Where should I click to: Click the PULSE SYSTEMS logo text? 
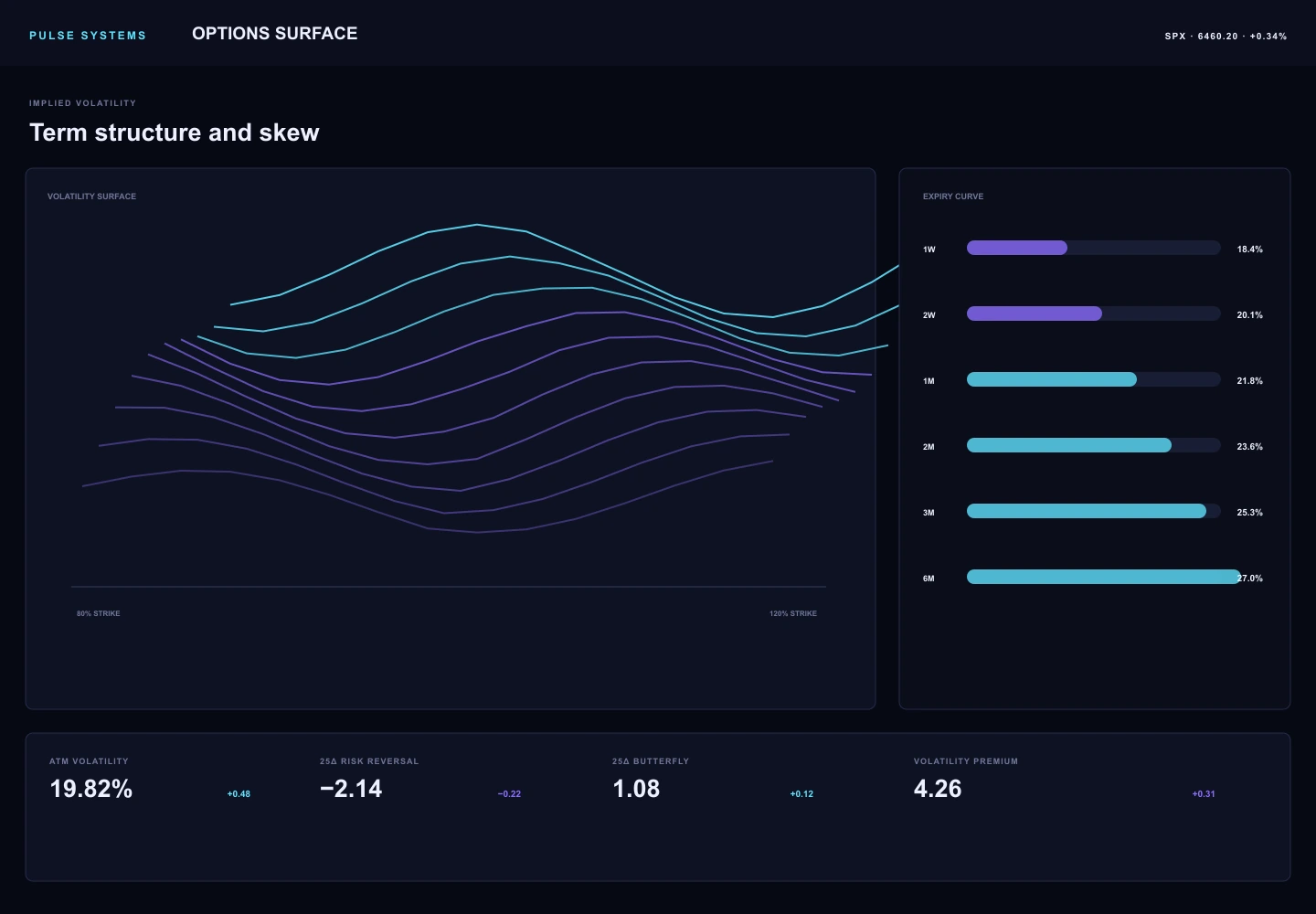pos(88,36)
